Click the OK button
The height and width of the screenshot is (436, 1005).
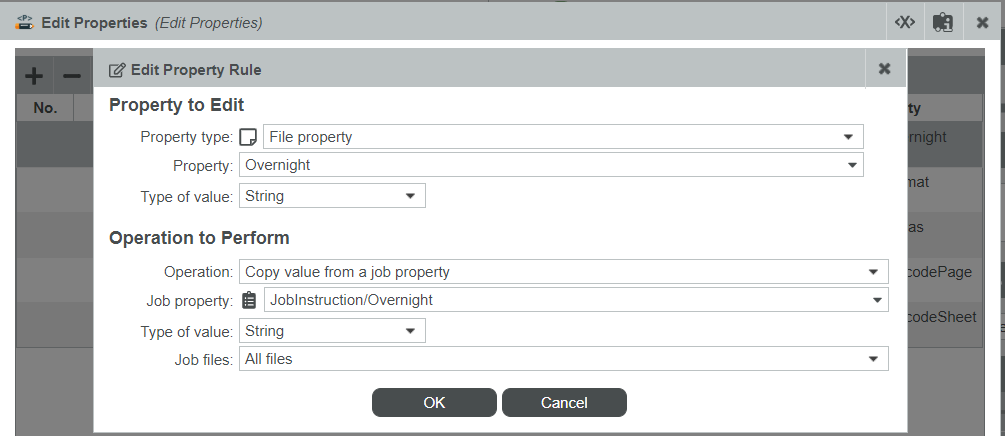(434, 403)
